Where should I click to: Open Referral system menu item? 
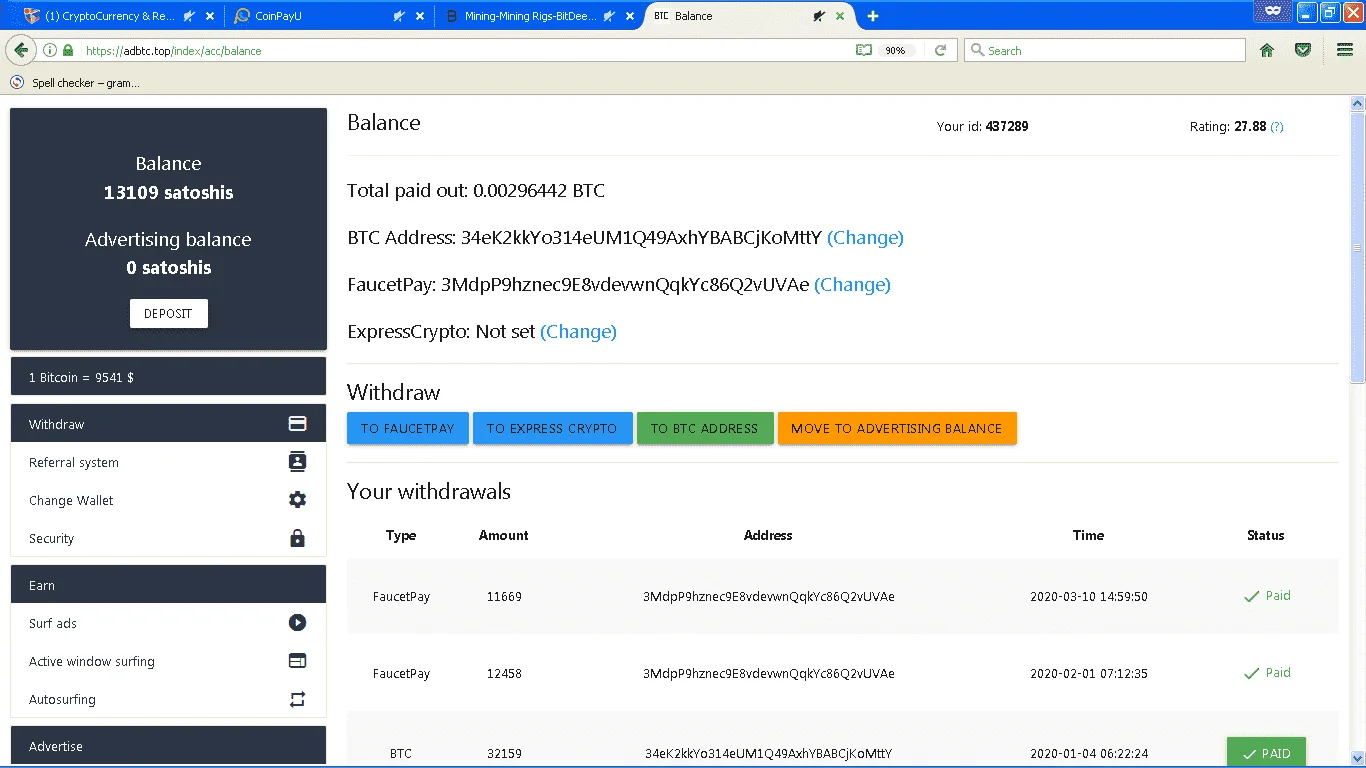click(x=168, y=462)
